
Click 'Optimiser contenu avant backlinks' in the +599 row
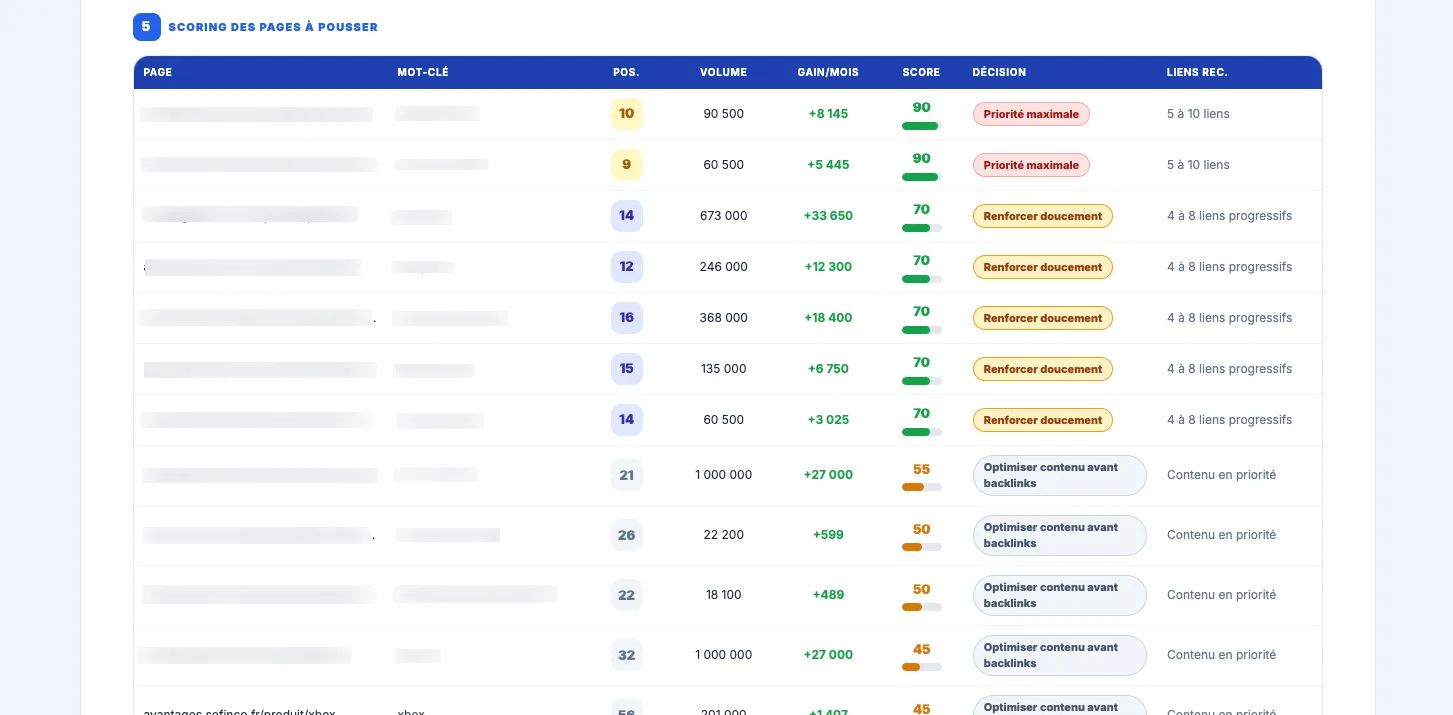1059,535
